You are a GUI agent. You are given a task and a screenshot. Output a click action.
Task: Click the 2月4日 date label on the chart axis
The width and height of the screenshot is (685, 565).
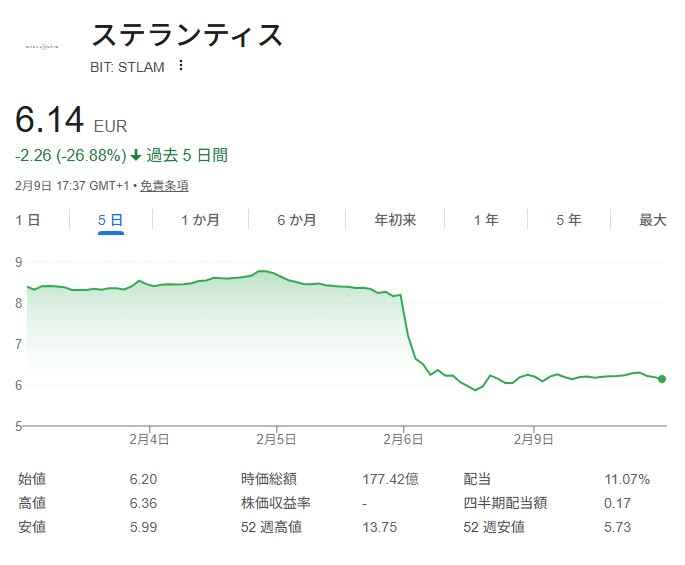point(148,439)
